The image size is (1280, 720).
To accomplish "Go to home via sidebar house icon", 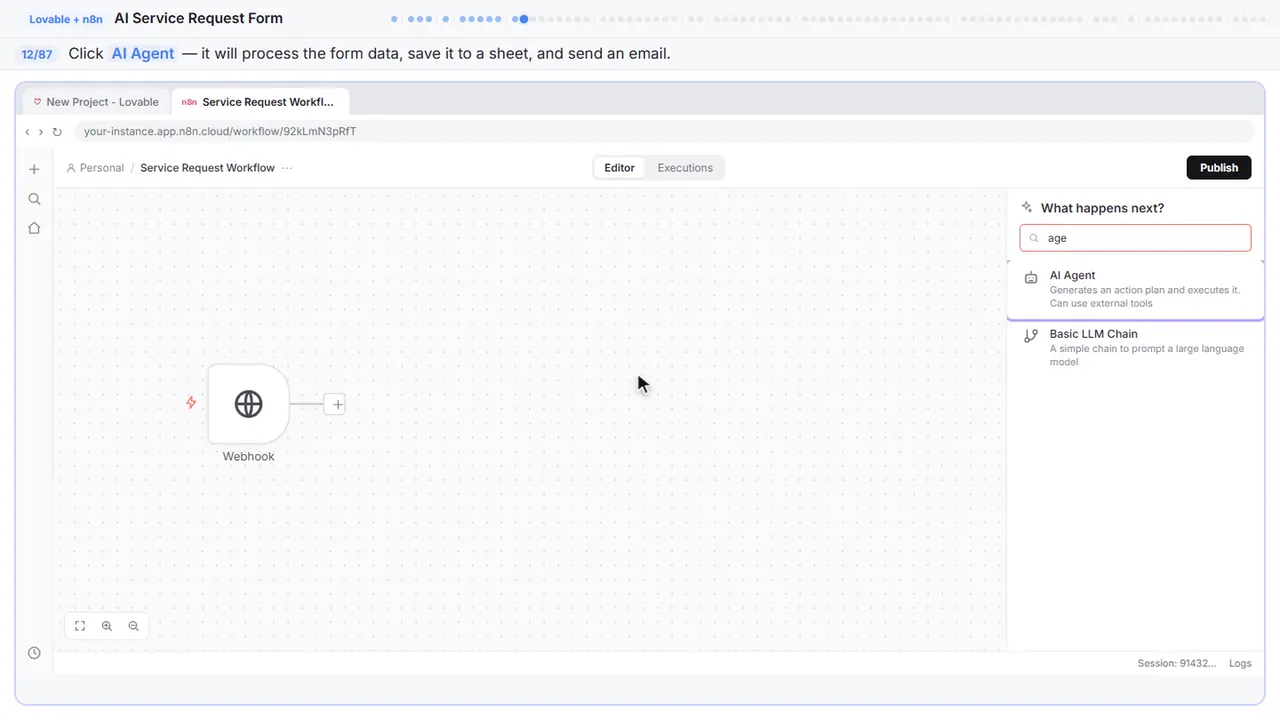I will click(x=34, y=228).
